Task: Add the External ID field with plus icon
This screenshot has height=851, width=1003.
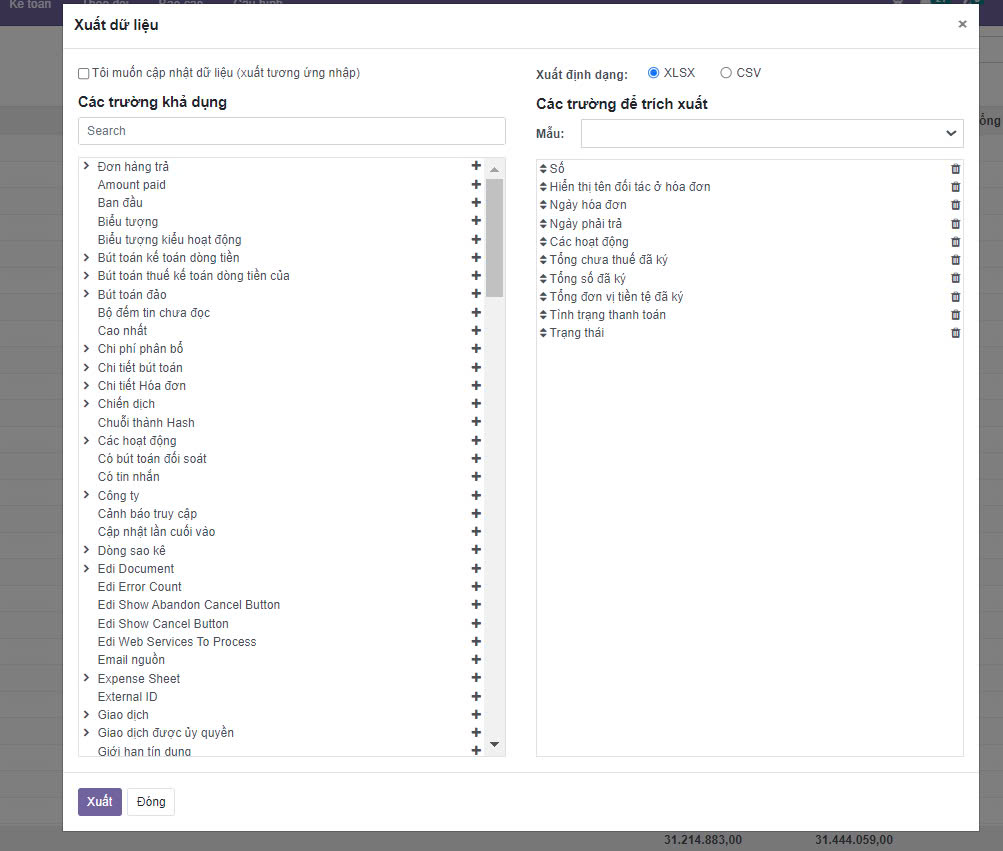Action: (476, 697)
